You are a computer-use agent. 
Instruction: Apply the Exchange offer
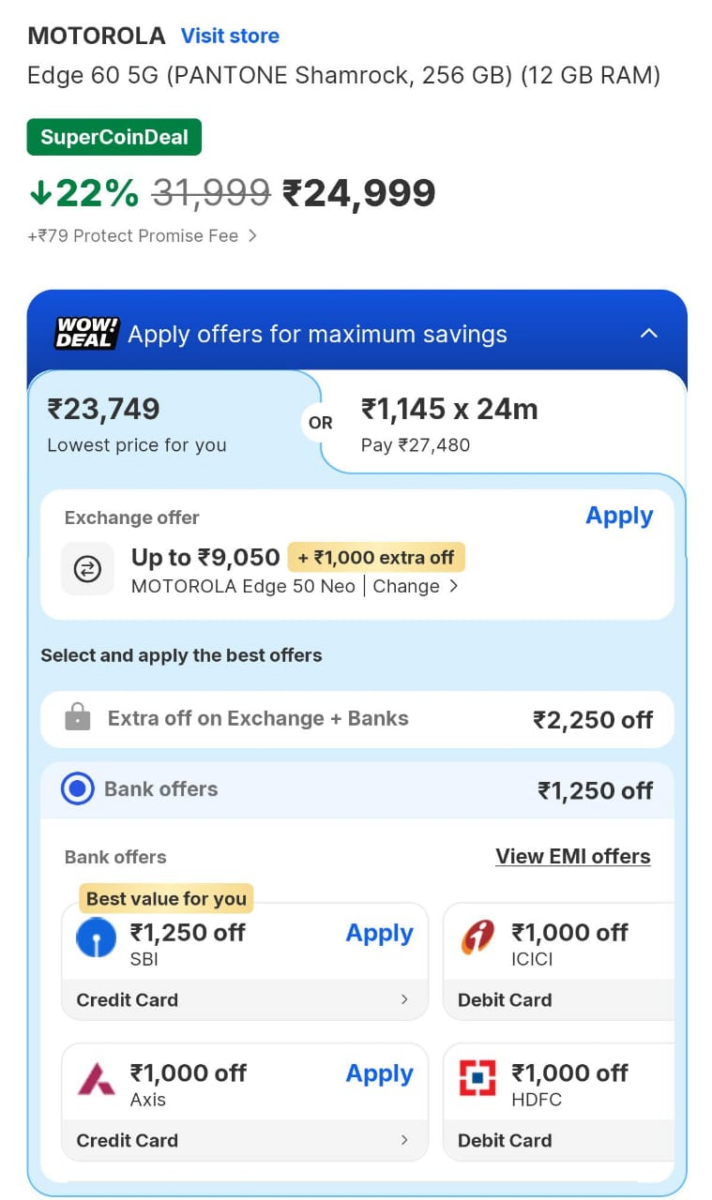click(x=619, y=516)
